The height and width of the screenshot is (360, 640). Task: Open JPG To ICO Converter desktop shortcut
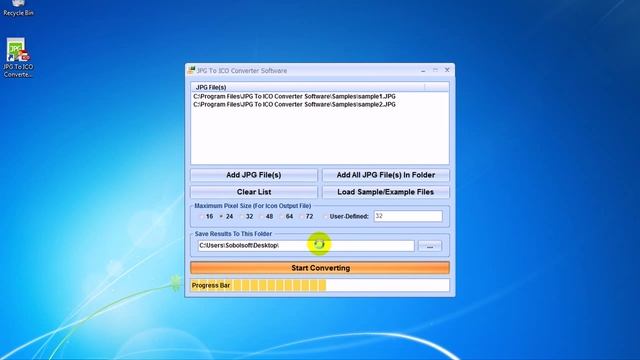pos(18,58)
